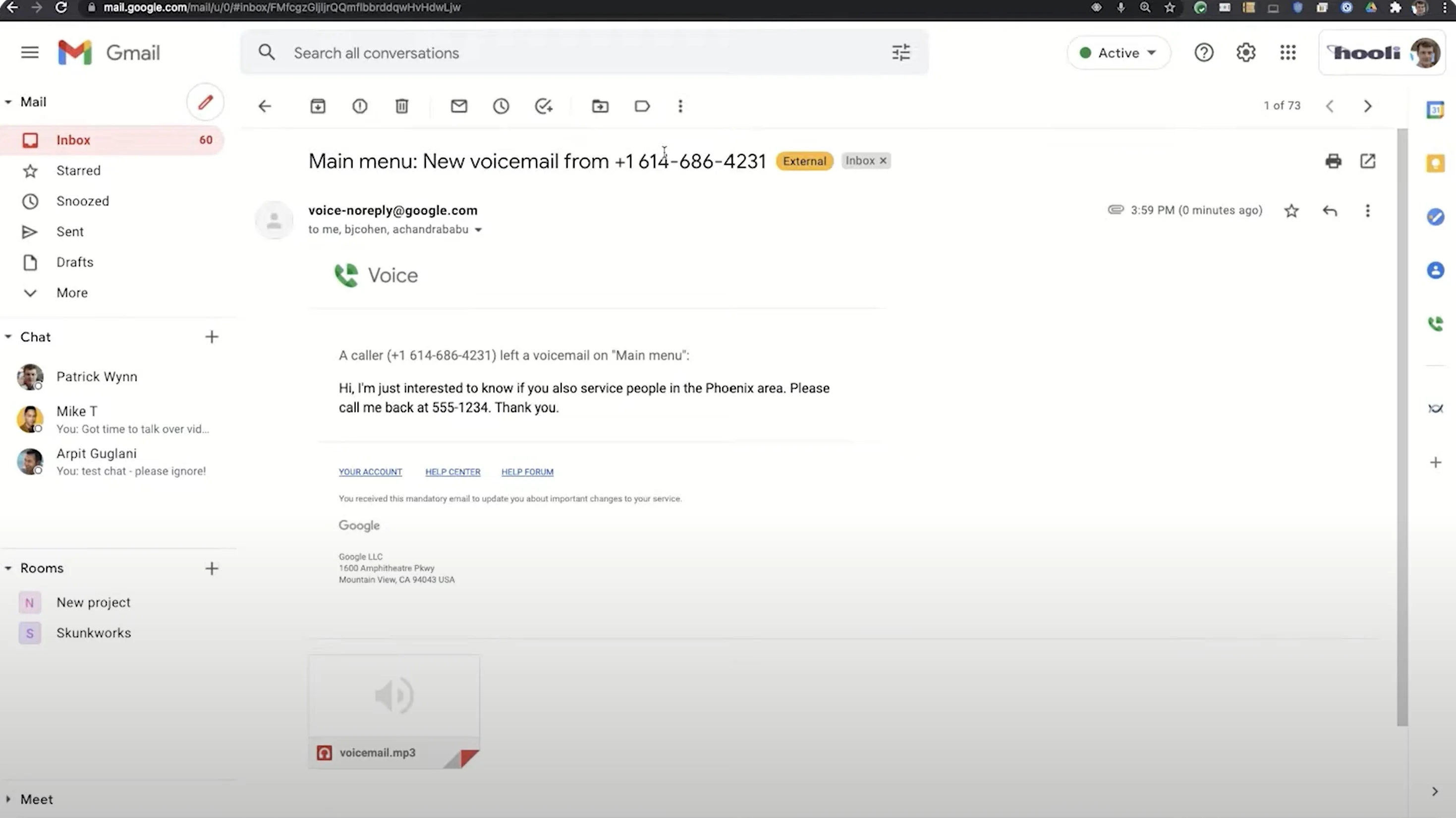This screenshot has width=1456, height=818.
Task: Click the snooze clock icon
Action: (x=501, y=106)
